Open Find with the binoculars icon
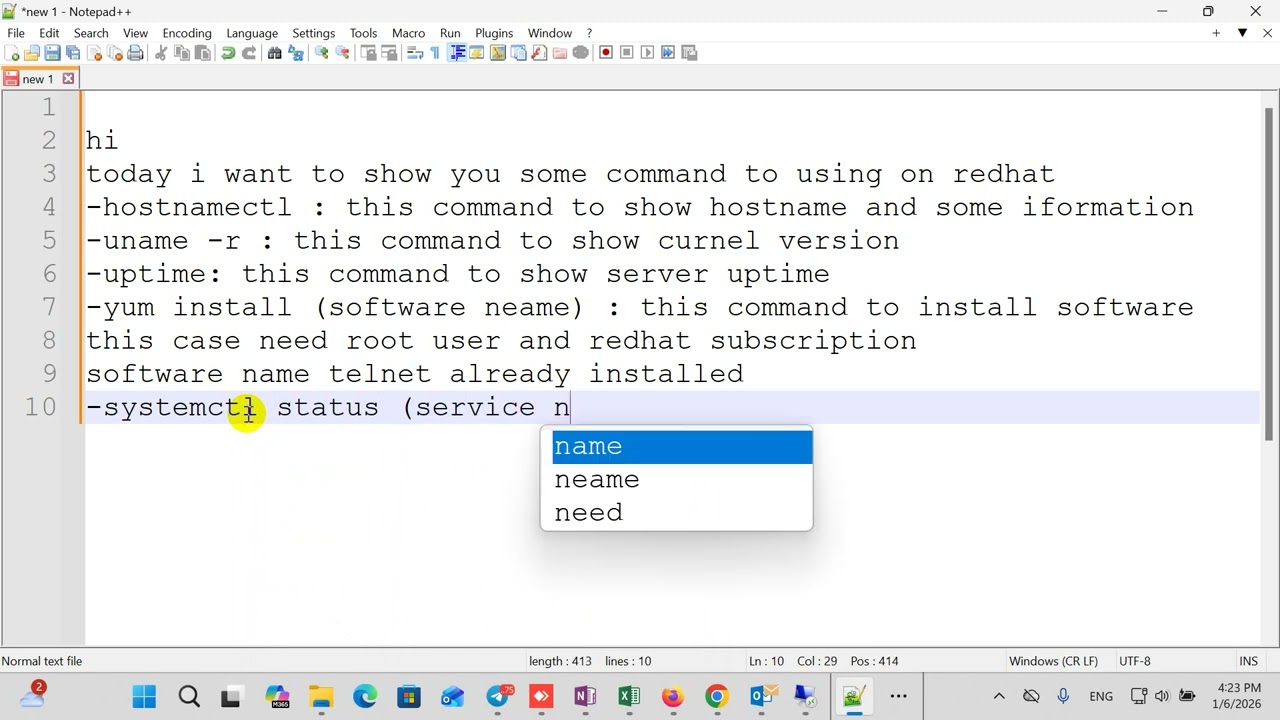Image resolution: width=1280 pixels, height=720 pixels. coord(274,53)
